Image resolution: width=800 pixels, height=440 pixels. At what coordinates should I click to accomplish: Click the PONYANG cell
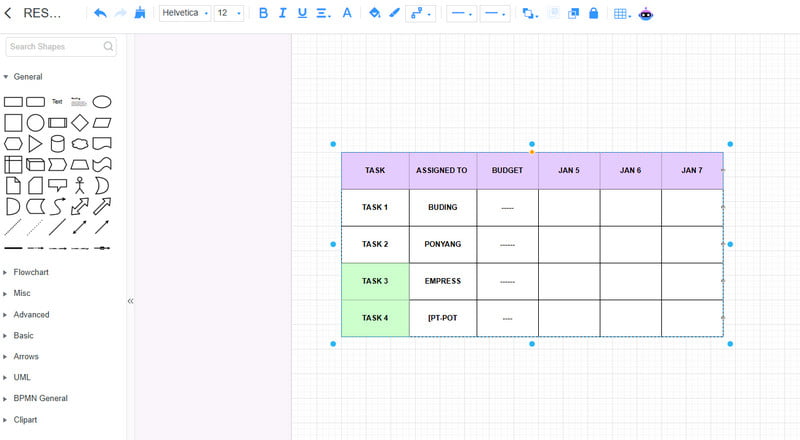point(443,245)
